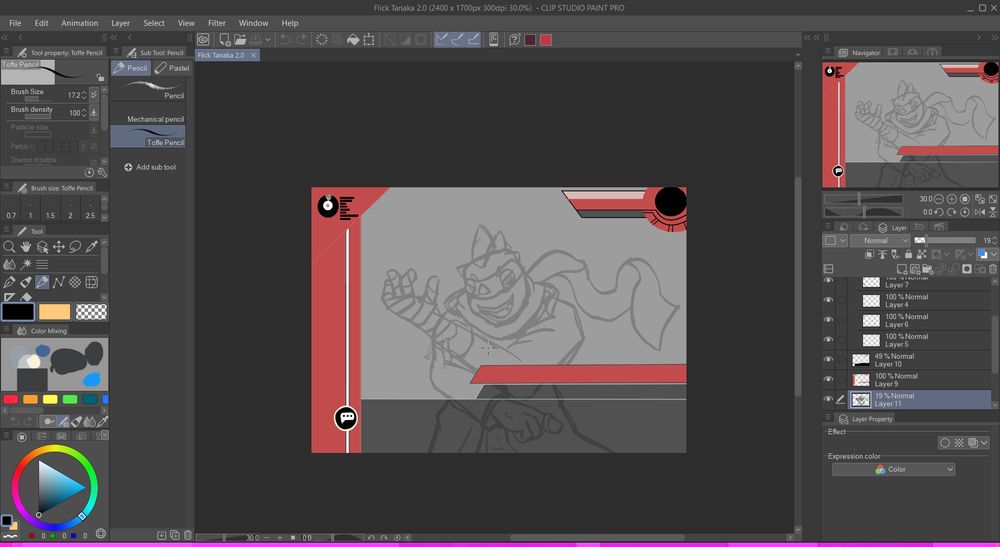This screenshot has width=1000, height=547.
Task: Click Add sub tool
Action: [150, 167]
